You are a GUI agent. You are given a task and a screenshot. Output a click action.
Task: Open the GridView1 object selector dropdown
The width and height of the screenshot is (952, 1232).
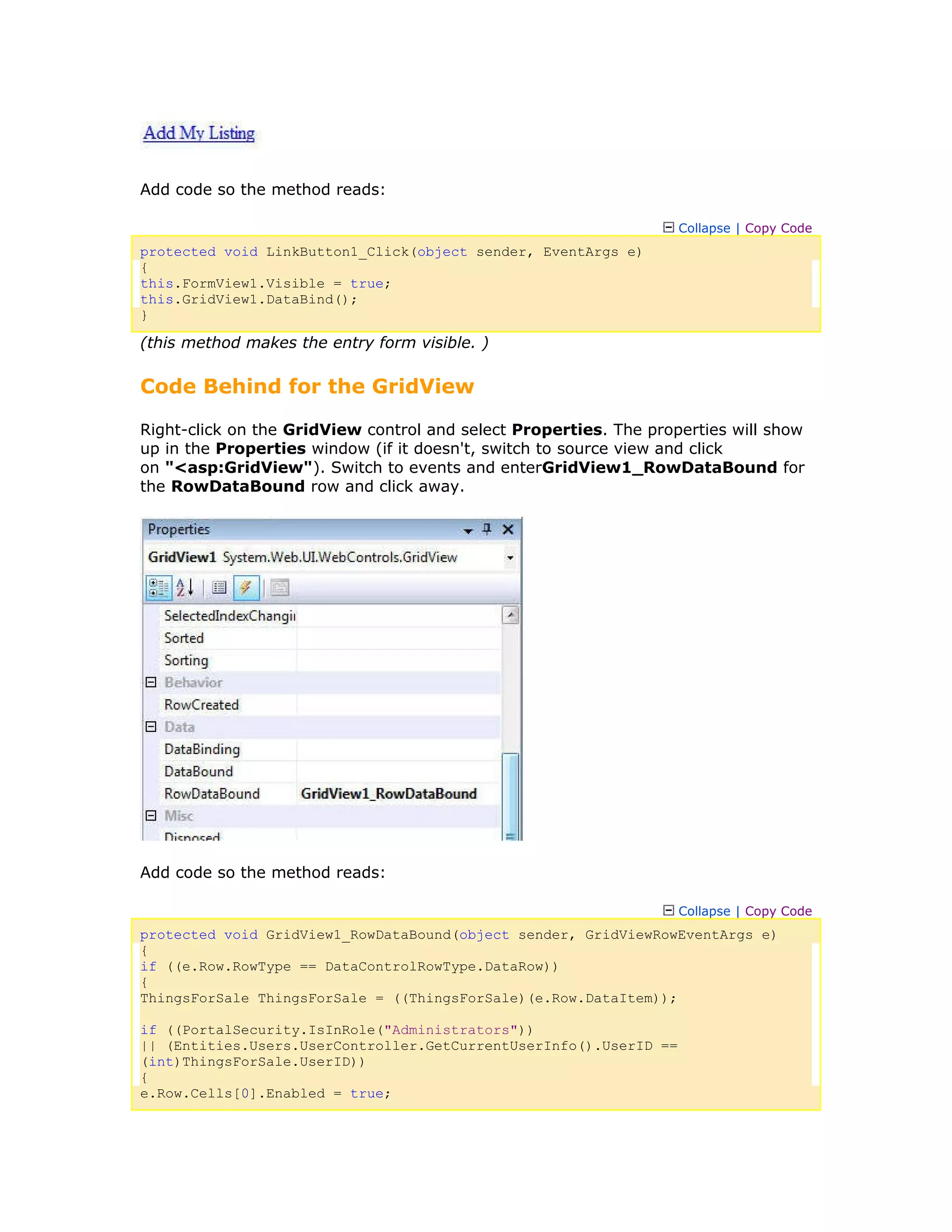click(510, 558)
